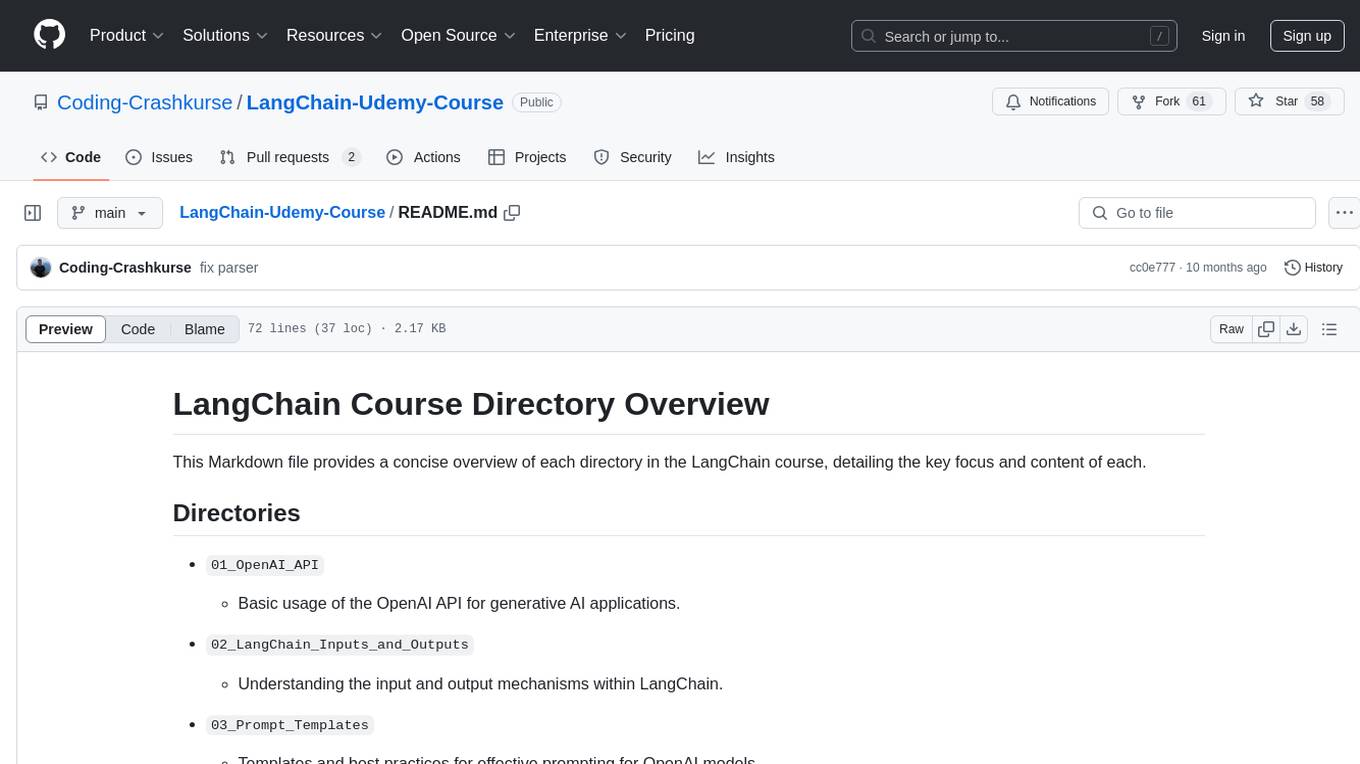Viewport: 1360px width, 764px height.
Task: Sign in to GitHub
Action: [1223, 36]
